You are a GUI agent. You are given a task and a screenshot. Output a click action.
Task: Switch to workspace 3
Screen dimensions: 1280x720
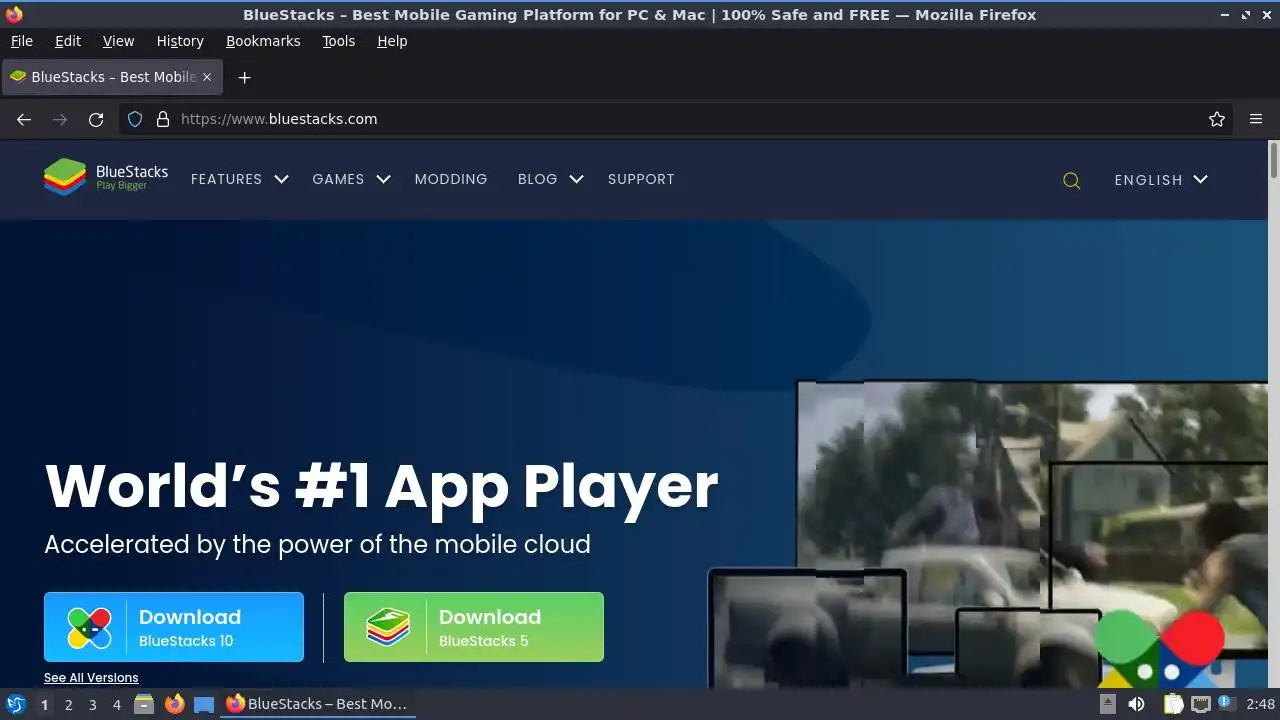92,704
